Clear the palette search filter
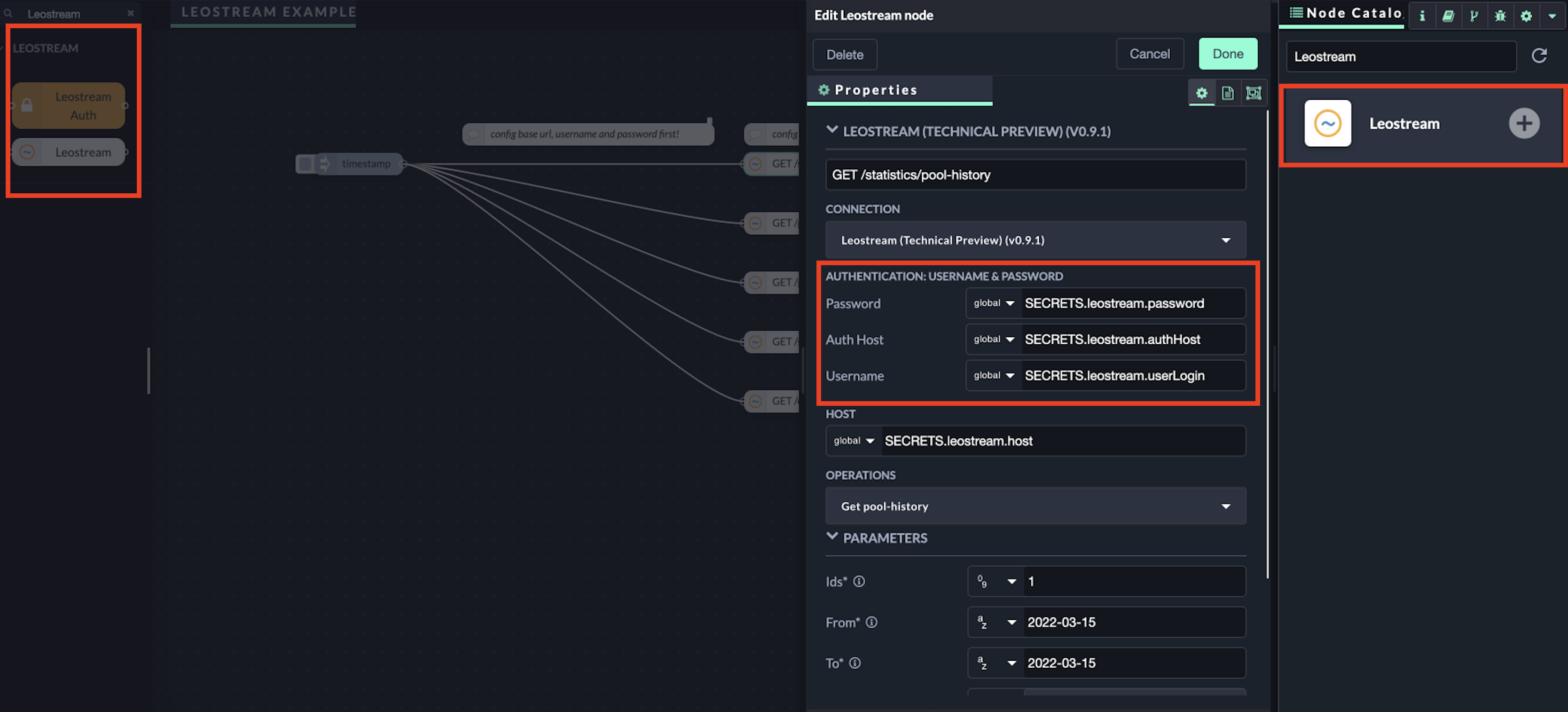 [x=130, y=13]
